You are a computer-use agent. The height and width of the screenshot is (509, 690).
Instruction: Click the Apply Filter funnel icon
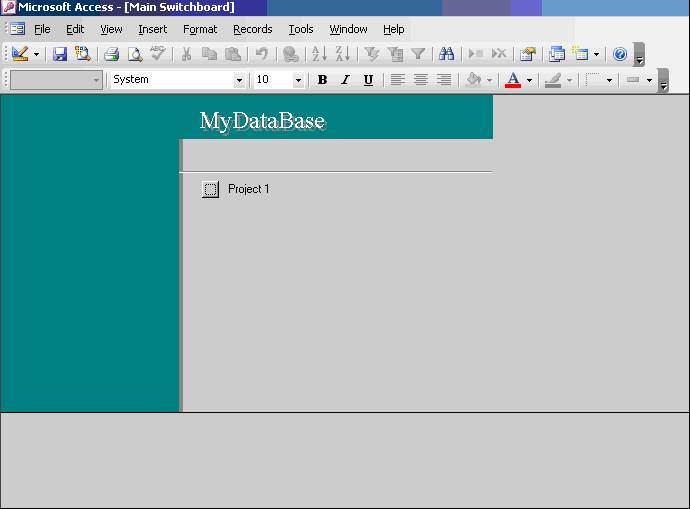pyautogui.click(x=418, y=54)
